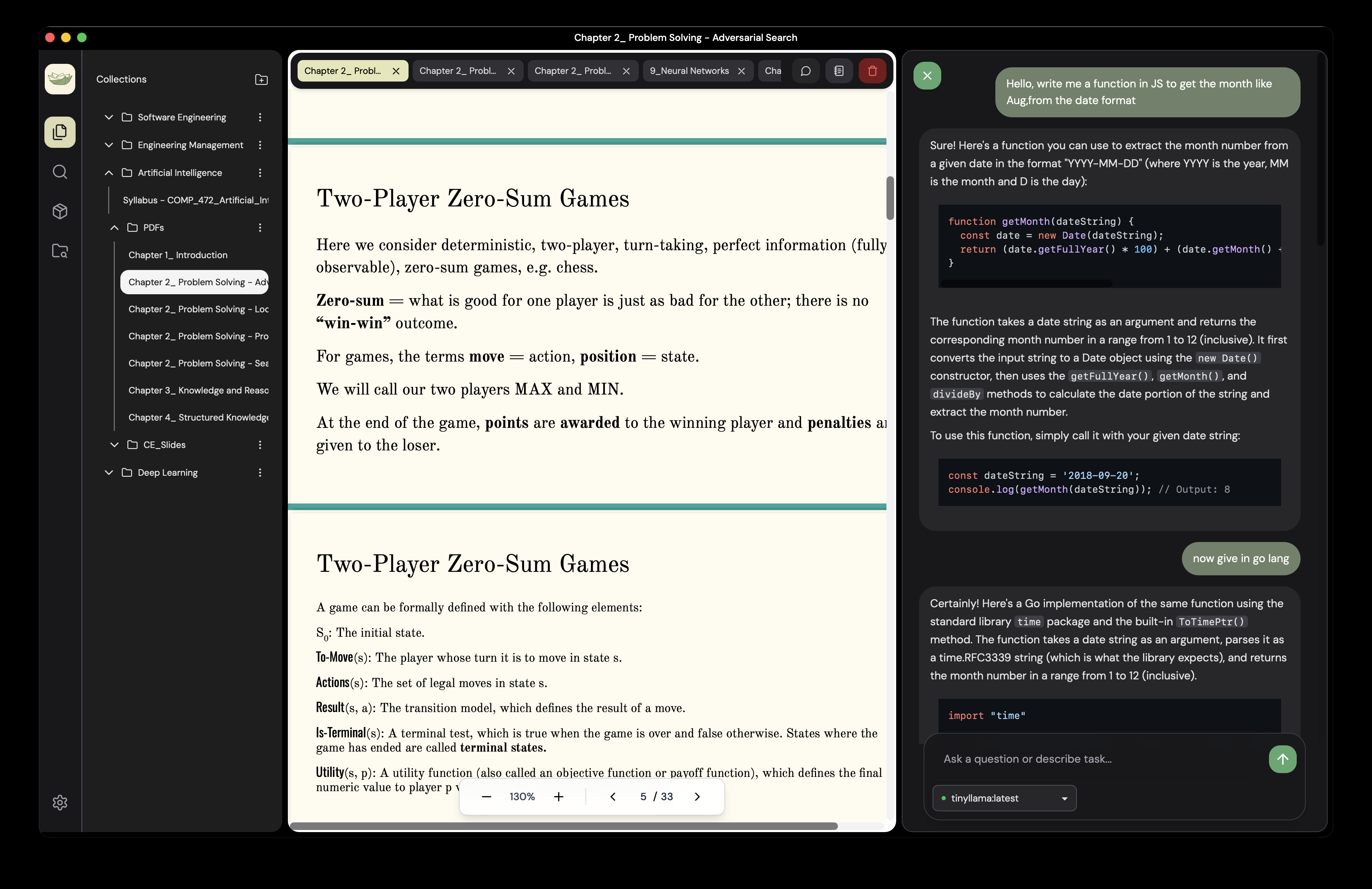The width and height of the screenshot is (1372, 889).
Task: Expand the CE_Slides folder
Action: tap(114, 445)
